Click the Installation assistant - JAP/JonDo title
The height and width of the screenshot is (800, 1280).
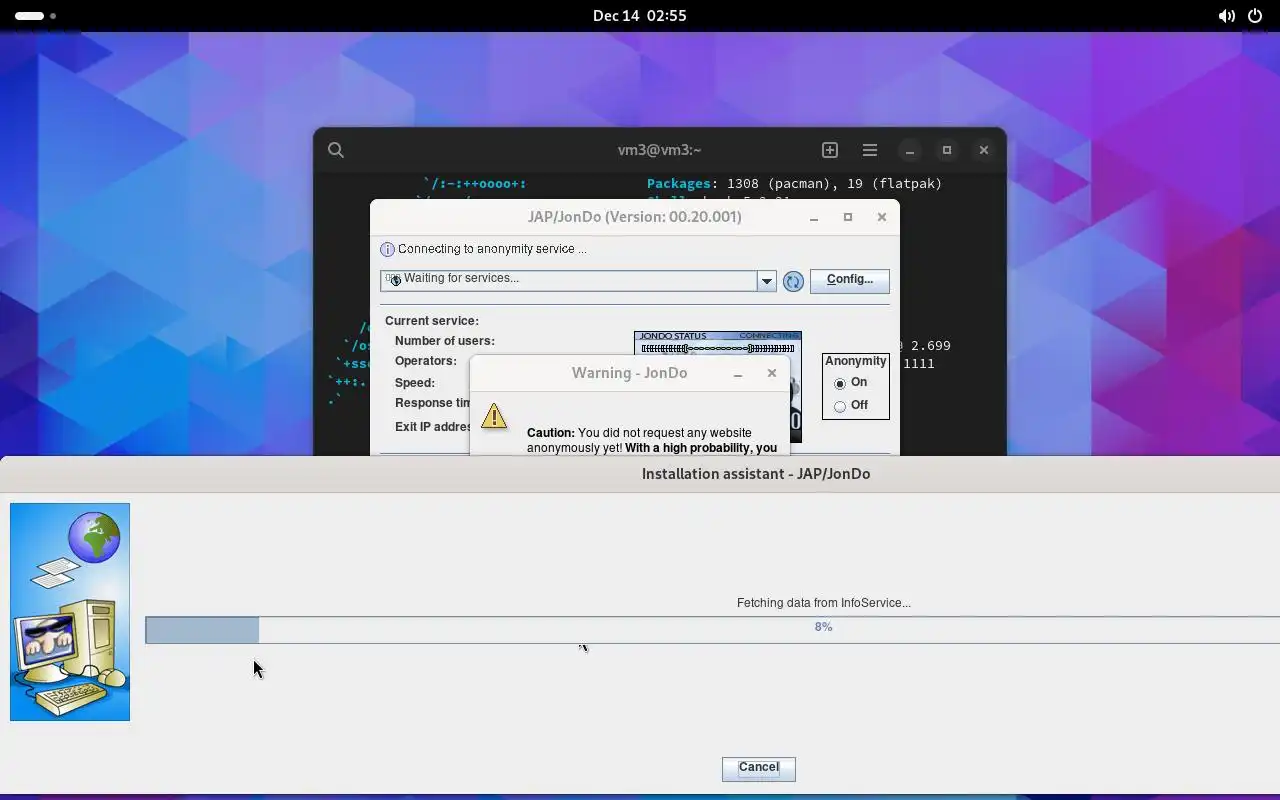[756, 474]
